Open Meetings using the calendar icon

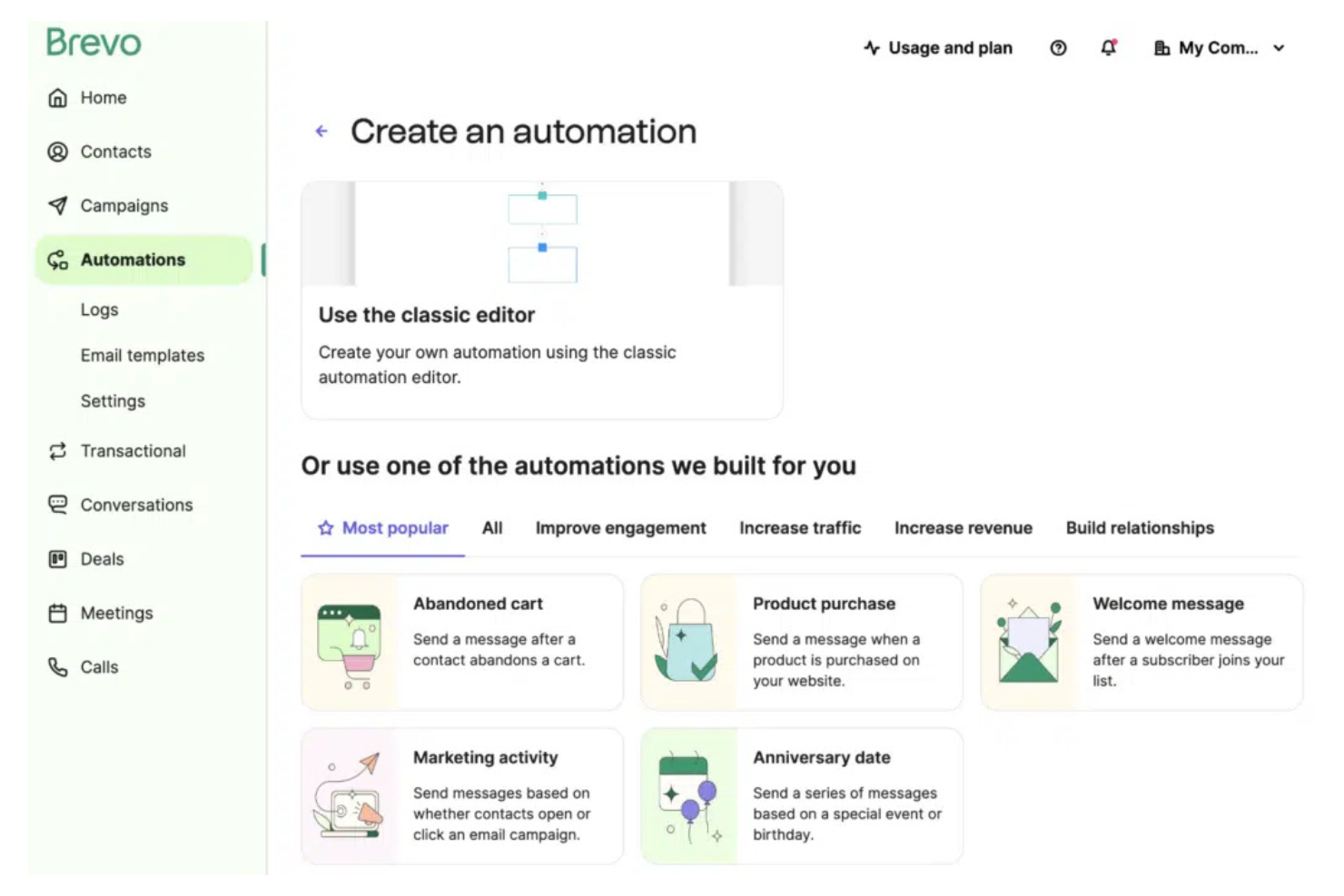(58, 613)
